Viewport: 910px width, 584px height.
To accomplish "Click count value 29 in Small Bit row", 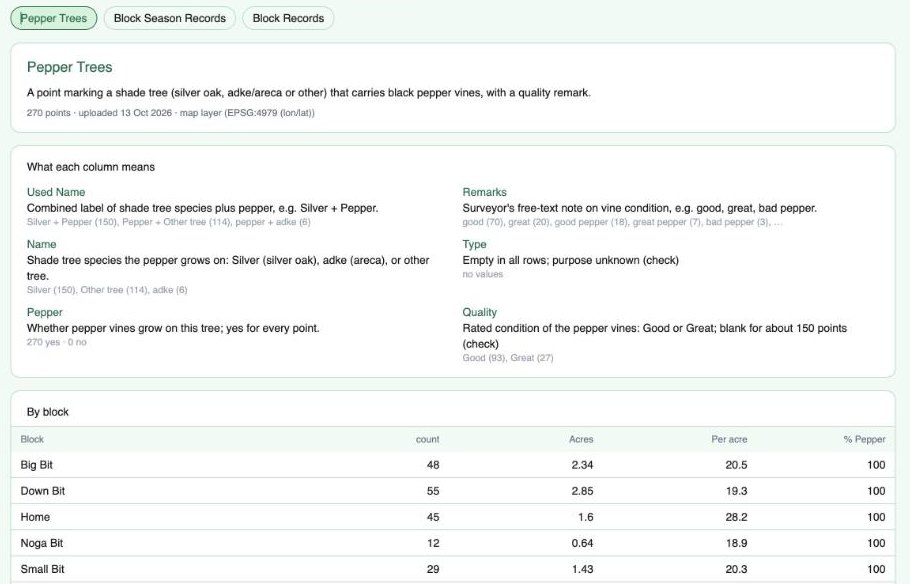I will pos(433,569).
